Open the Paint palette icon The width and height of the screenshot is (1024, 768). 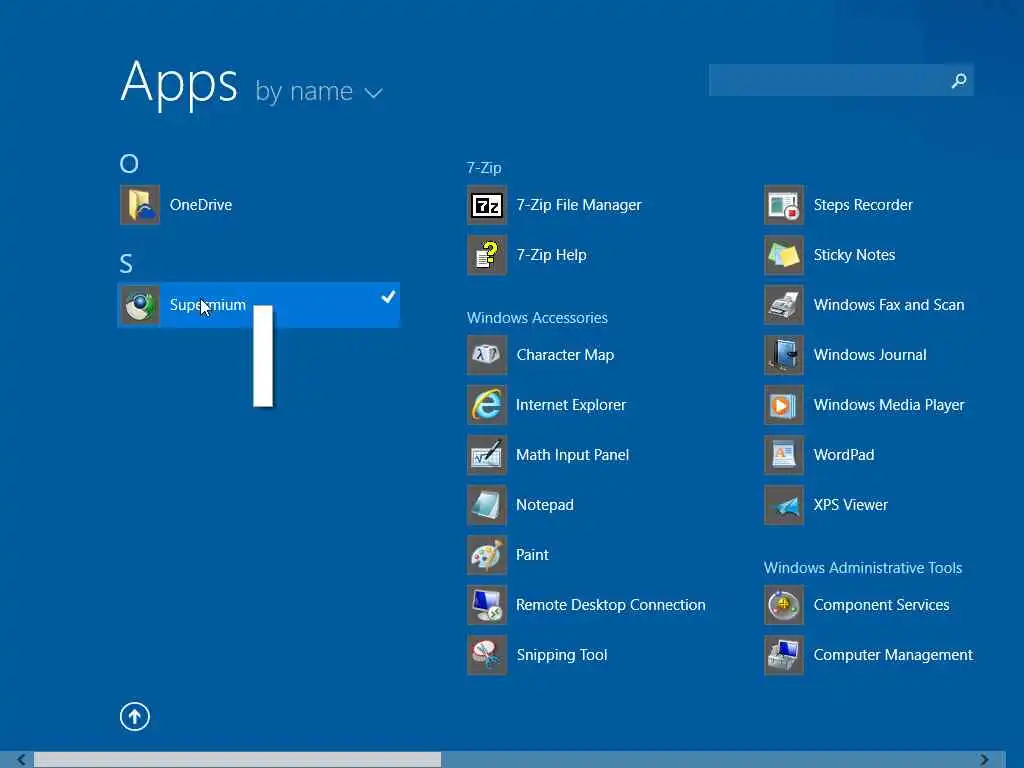click(487, 554)
